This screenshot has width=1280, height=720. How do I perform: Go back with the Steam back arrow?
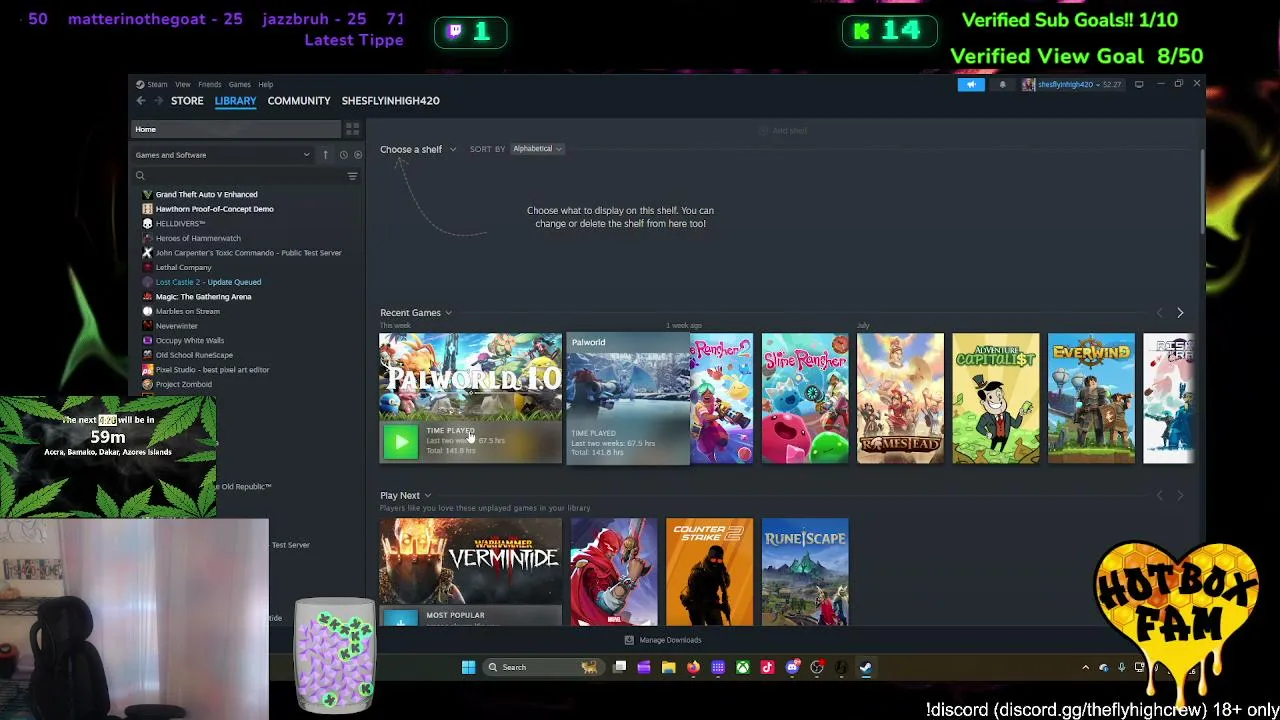(141, 101)
